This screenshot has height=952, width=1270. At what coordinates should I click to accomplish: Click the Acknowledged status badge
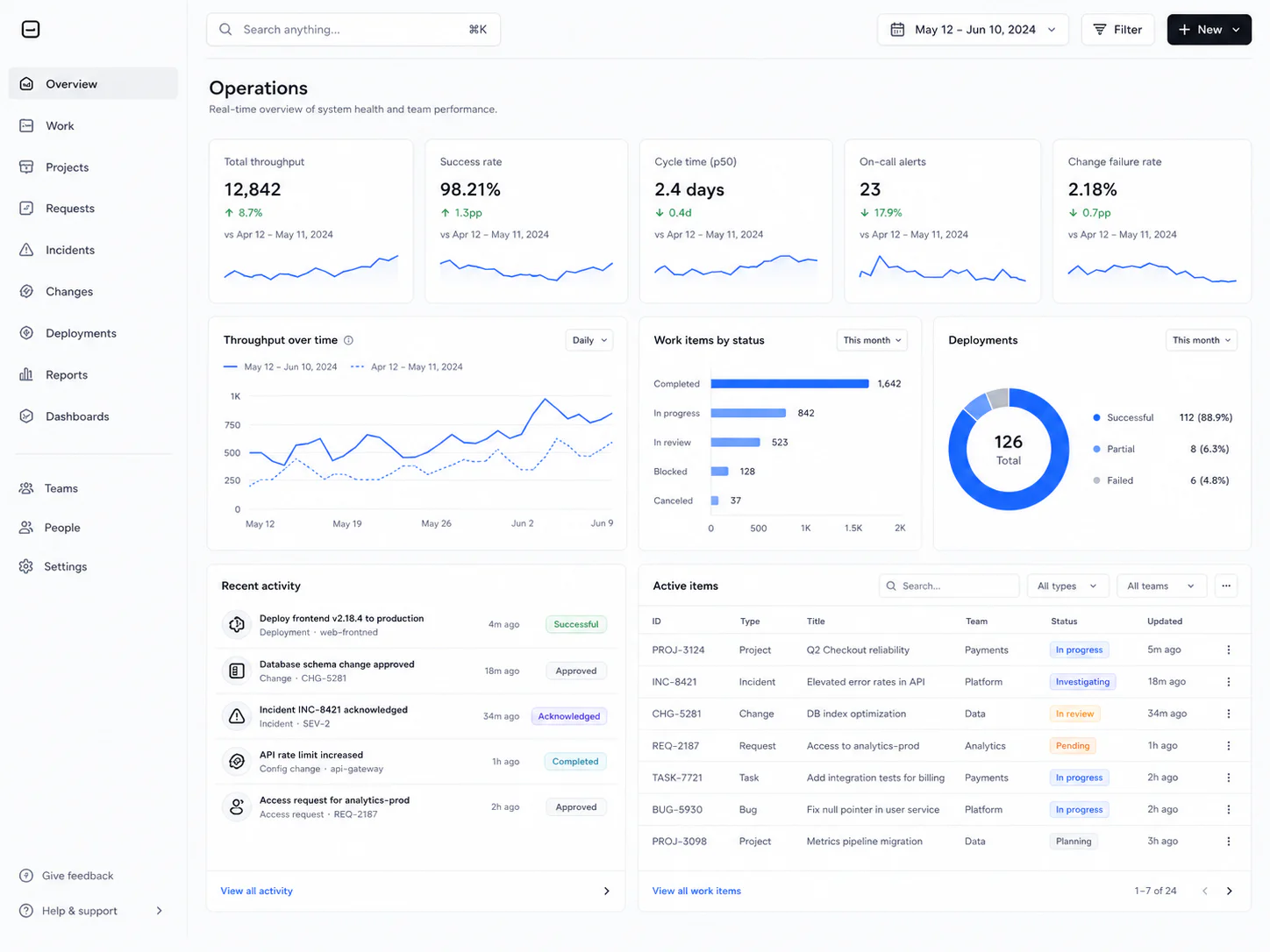pyautogui.click(x=569, y=716)
